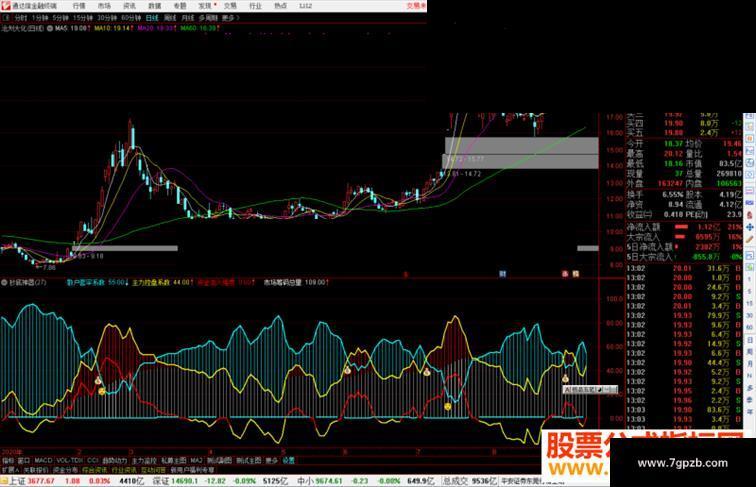This screenshot has height=487, width=756.
Task: Open the 资讯 menu
Action: click(129, 6)
